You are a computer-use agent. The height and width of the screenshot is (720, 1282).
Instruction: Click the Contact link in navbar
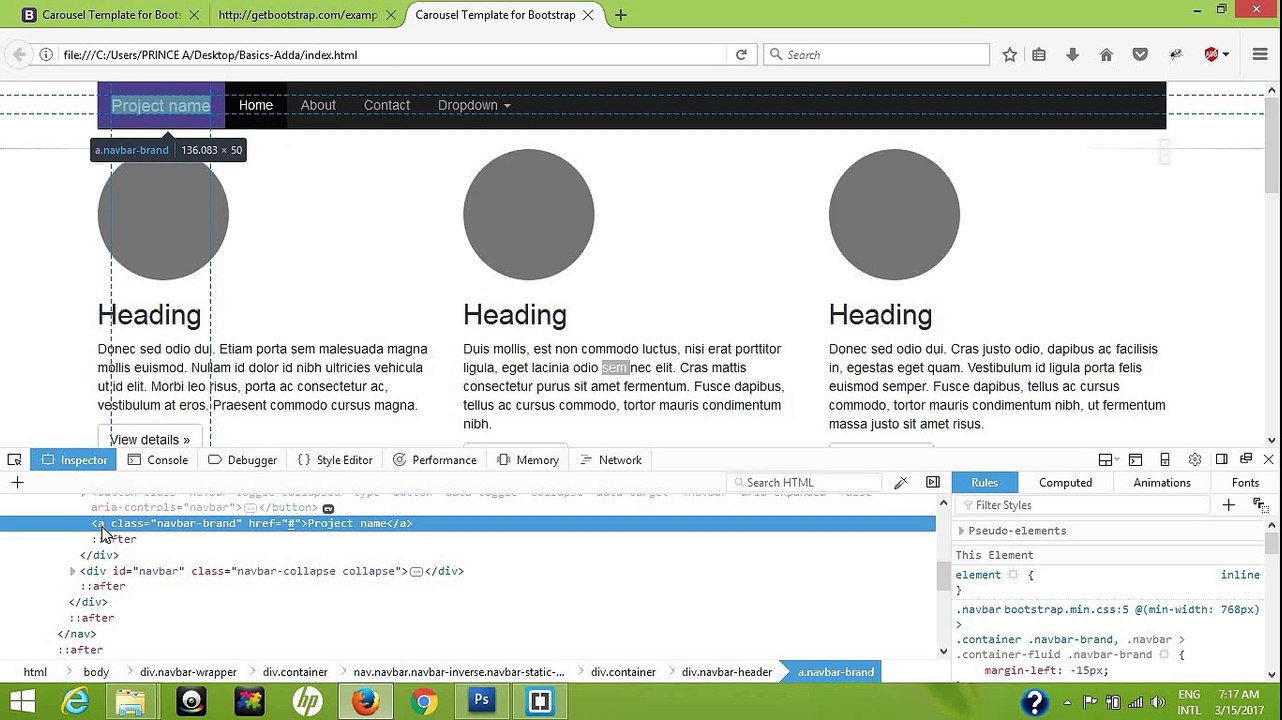tap(387, 105)
